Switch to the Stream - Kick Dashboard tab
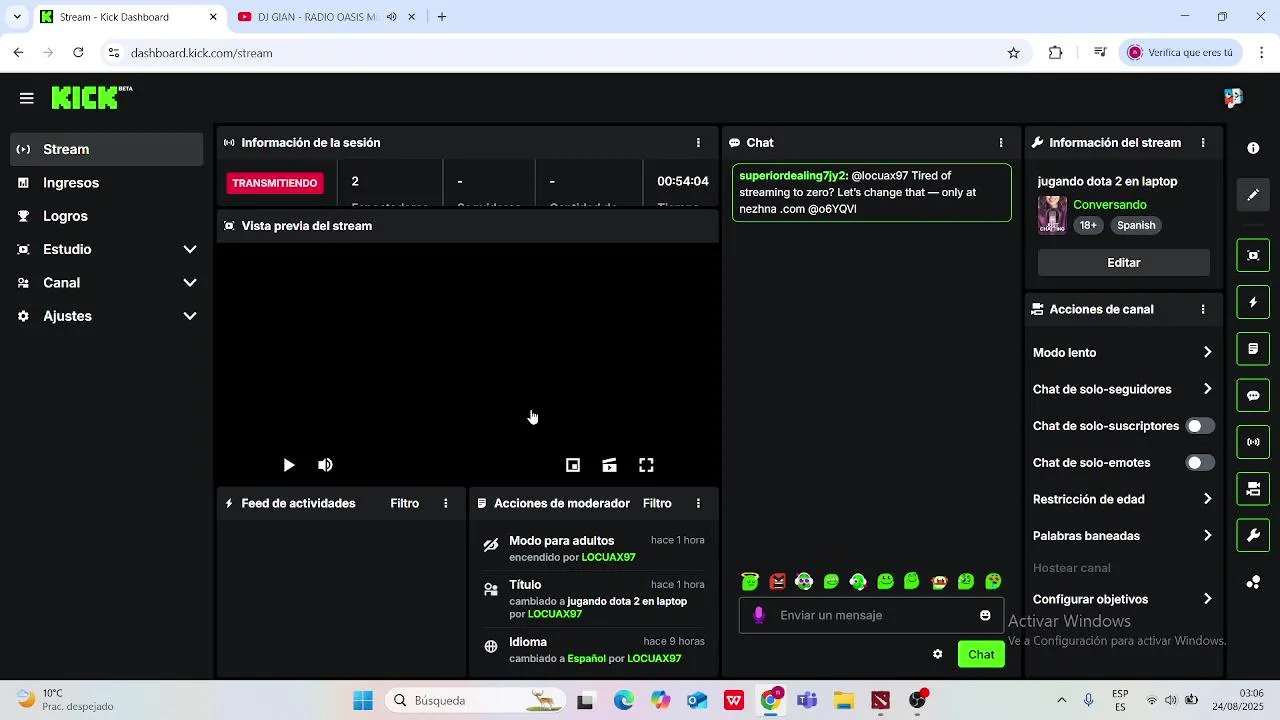 (128, 17)
